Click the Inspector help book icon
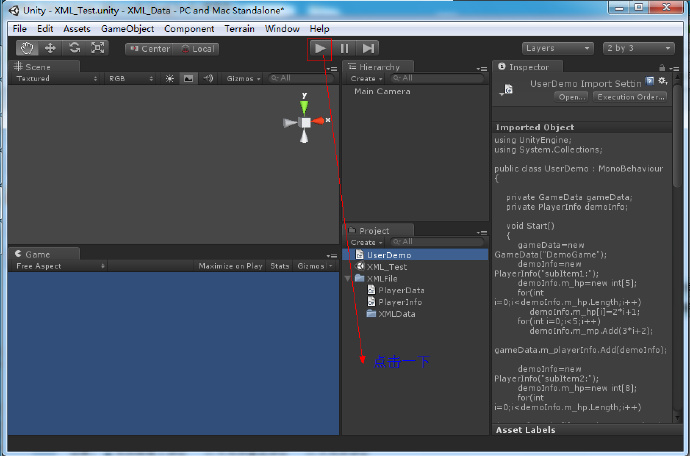The image size is (690, 456). (x=650, y=81)
